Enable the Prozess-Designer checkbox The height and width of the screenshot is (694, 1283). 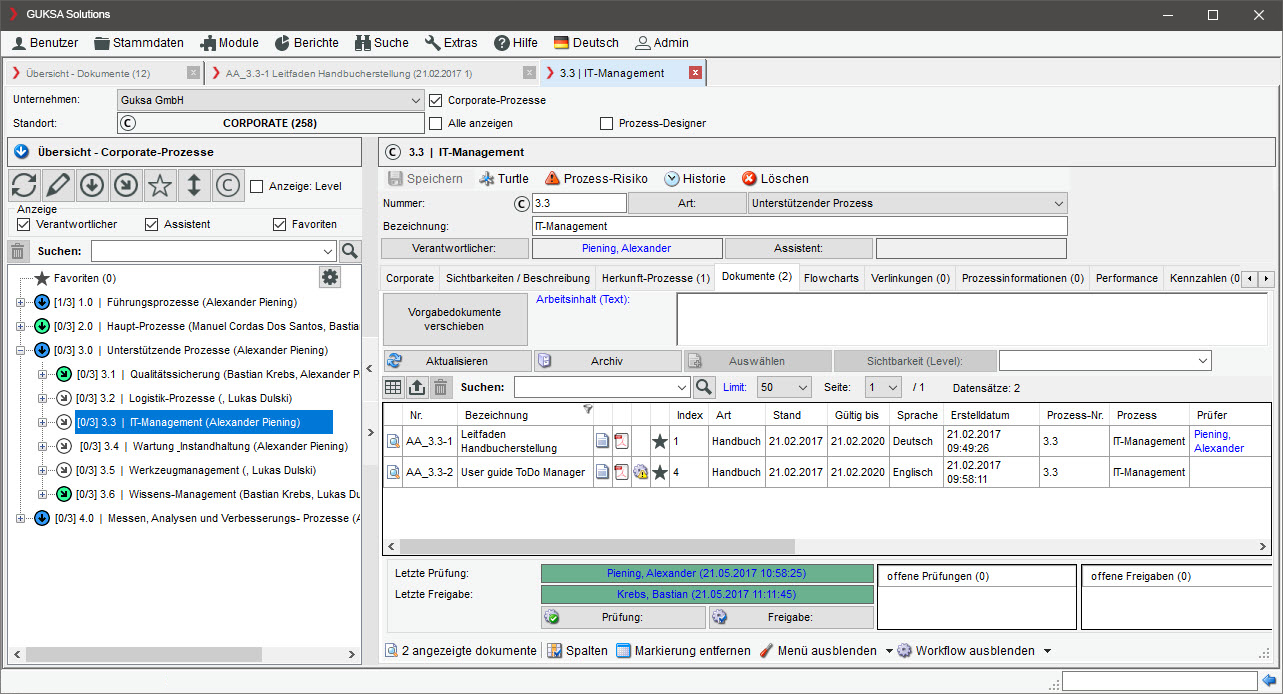(607, 123)
